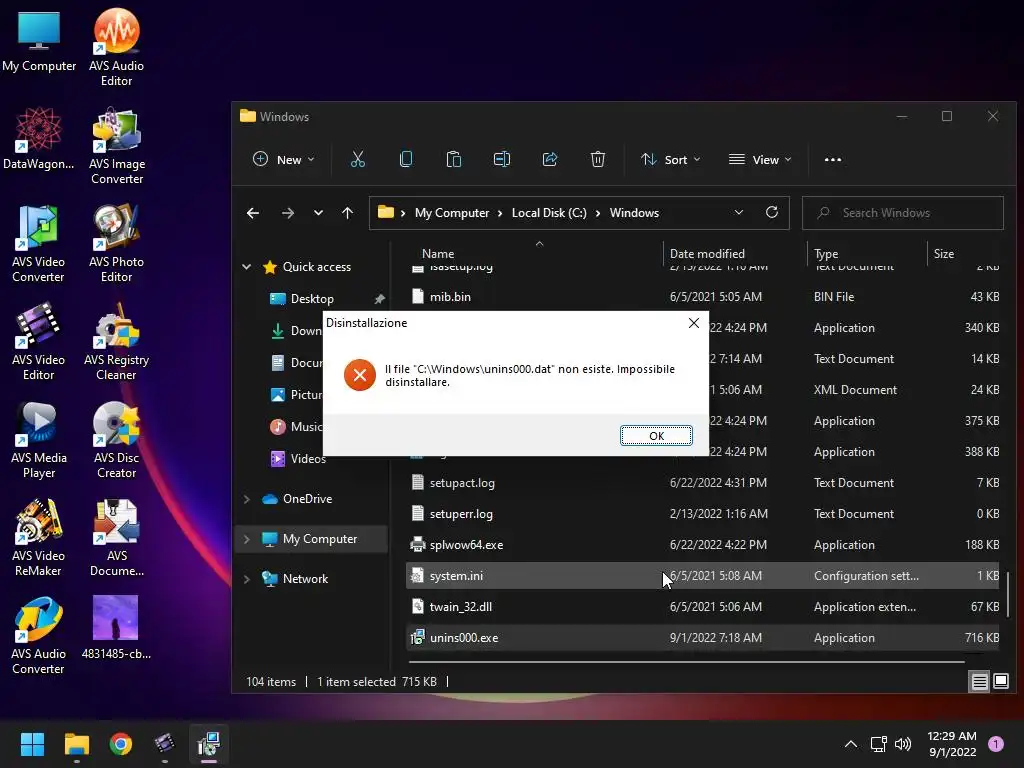Click the Cut scissors icon
The height and width of the screenshot is (768, 1024).
[358, 159]
